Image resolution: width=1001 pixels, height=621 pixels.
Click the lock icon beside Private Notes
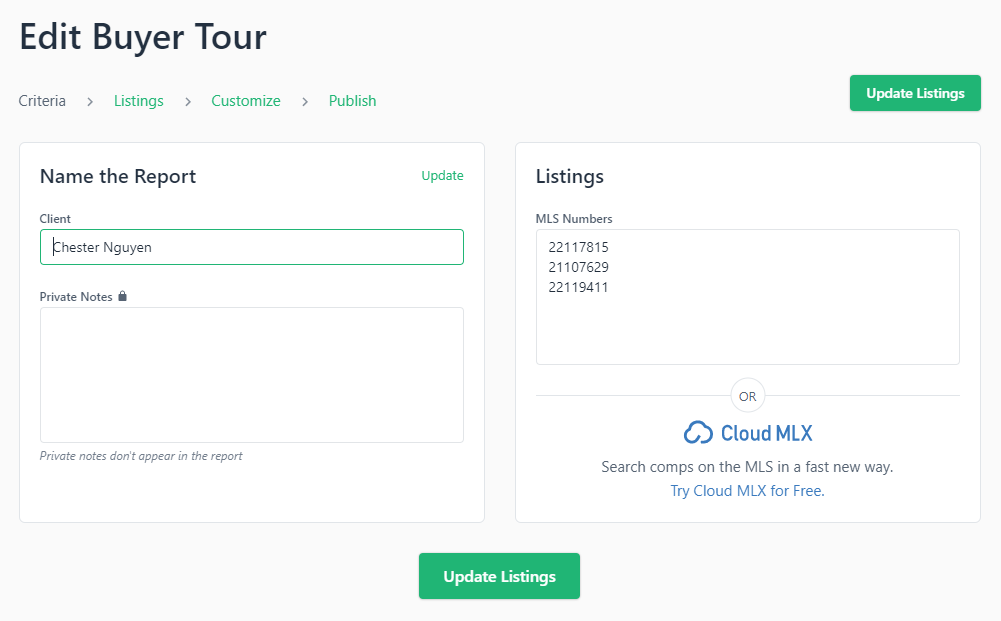pyautogui.click(x=125, y=296)
